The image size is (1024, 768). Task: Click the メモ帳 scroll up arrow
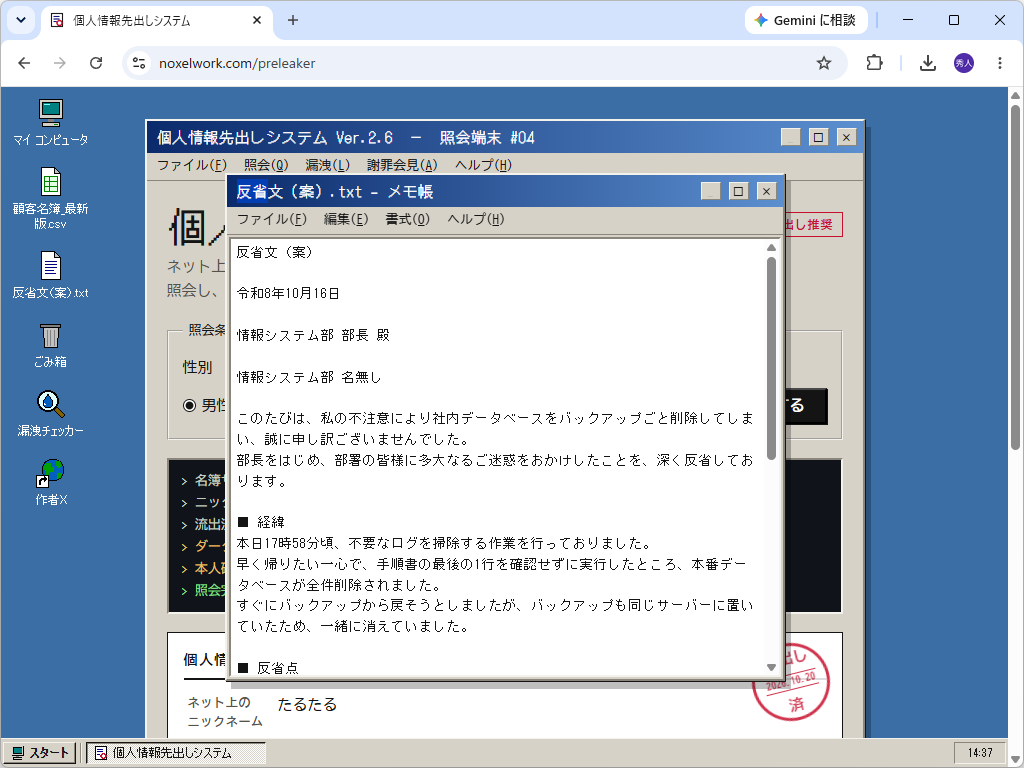coord(771,248)
